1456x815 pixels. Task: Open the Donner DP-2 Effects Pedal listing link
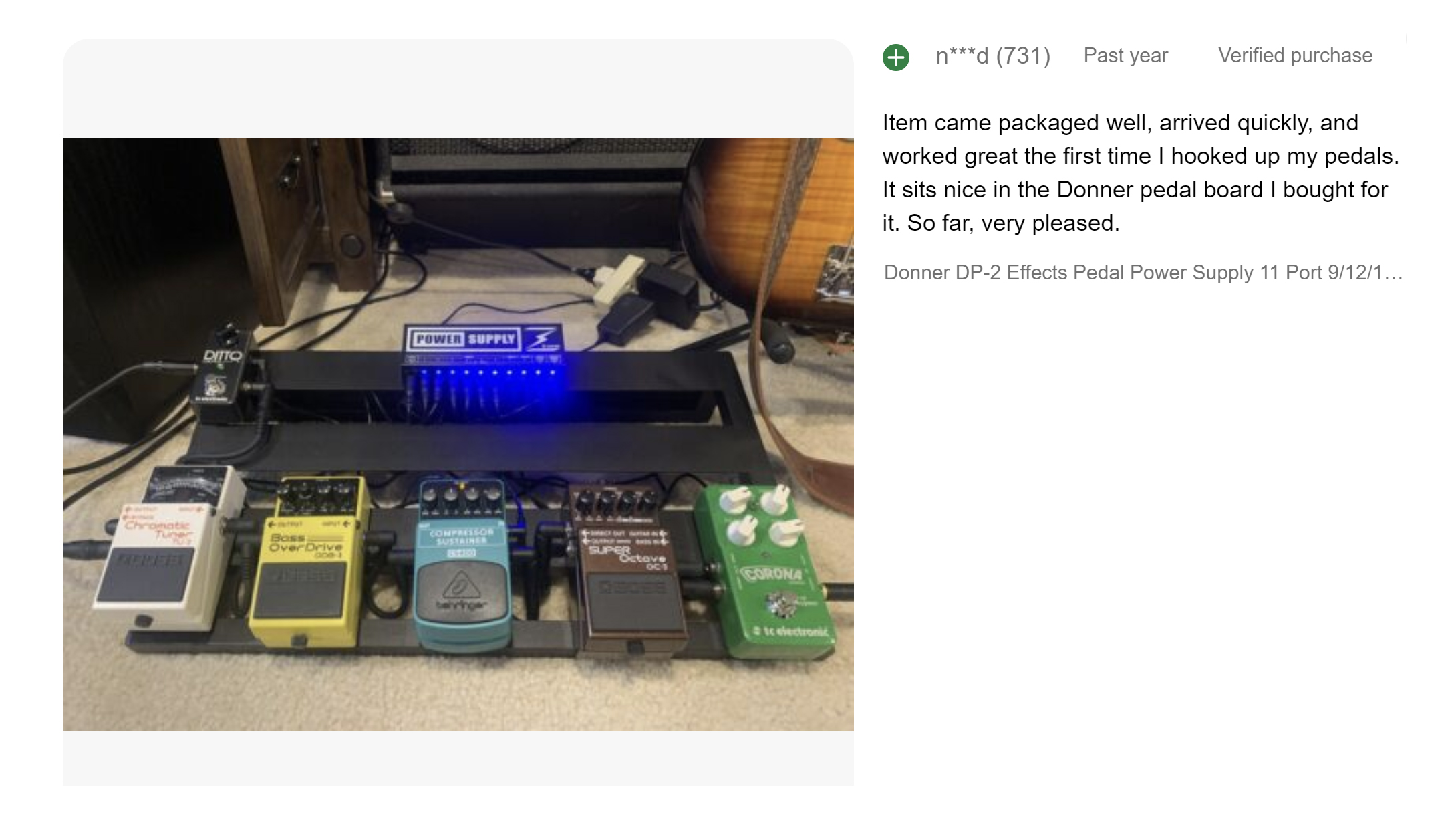pos(1143,273)
